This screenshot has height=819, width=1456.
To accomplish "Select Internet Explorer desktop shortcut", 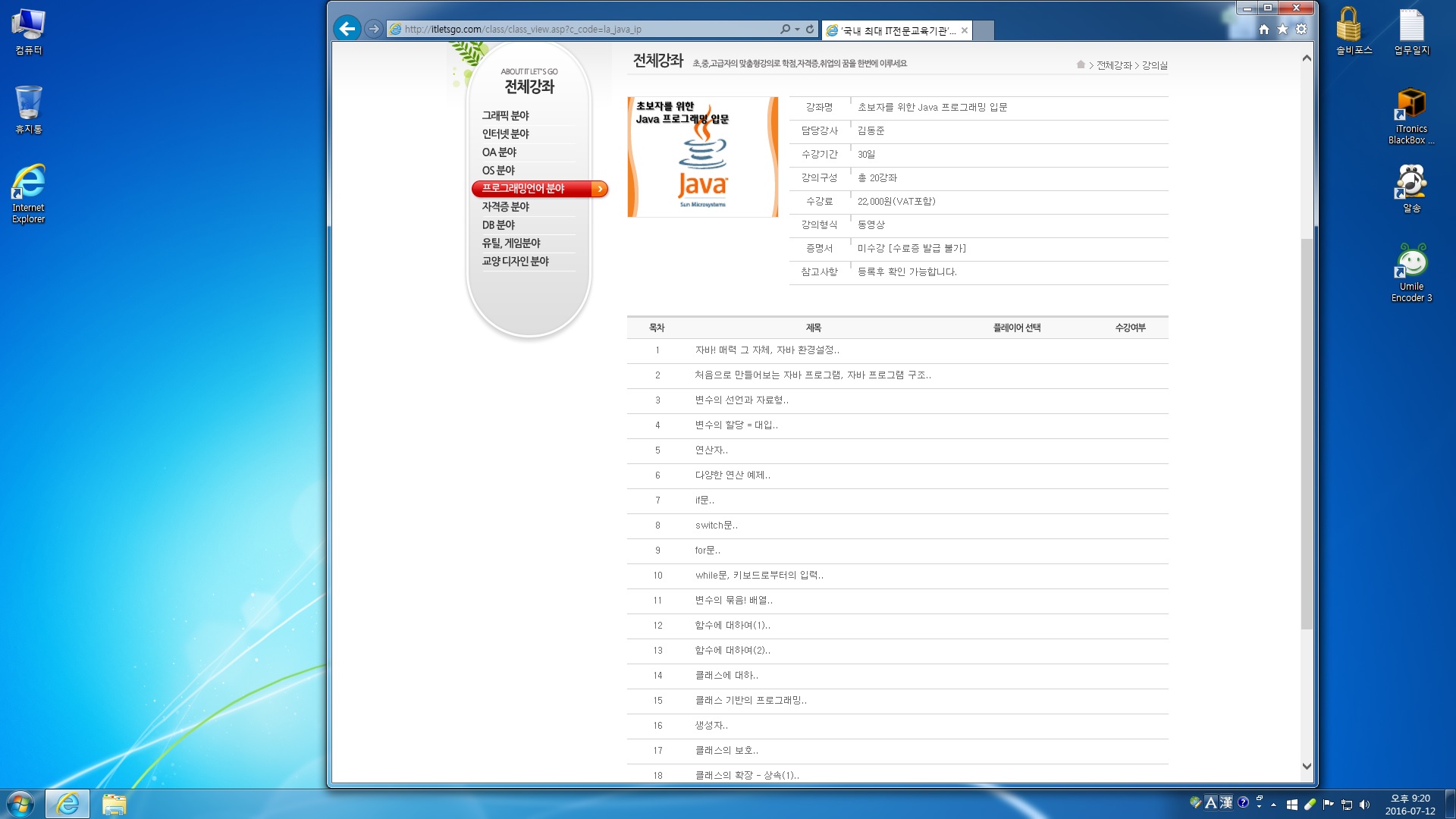I will coord(28,194).
